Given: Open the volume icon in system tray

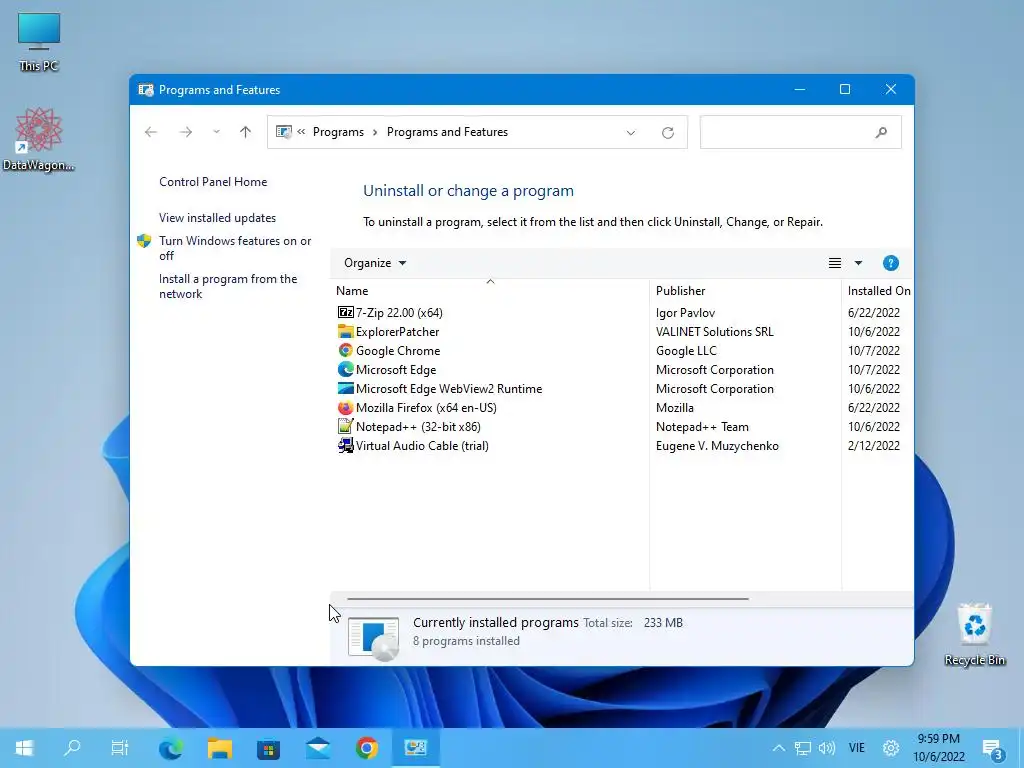Looking at the screenshot, I should point(827,748).
